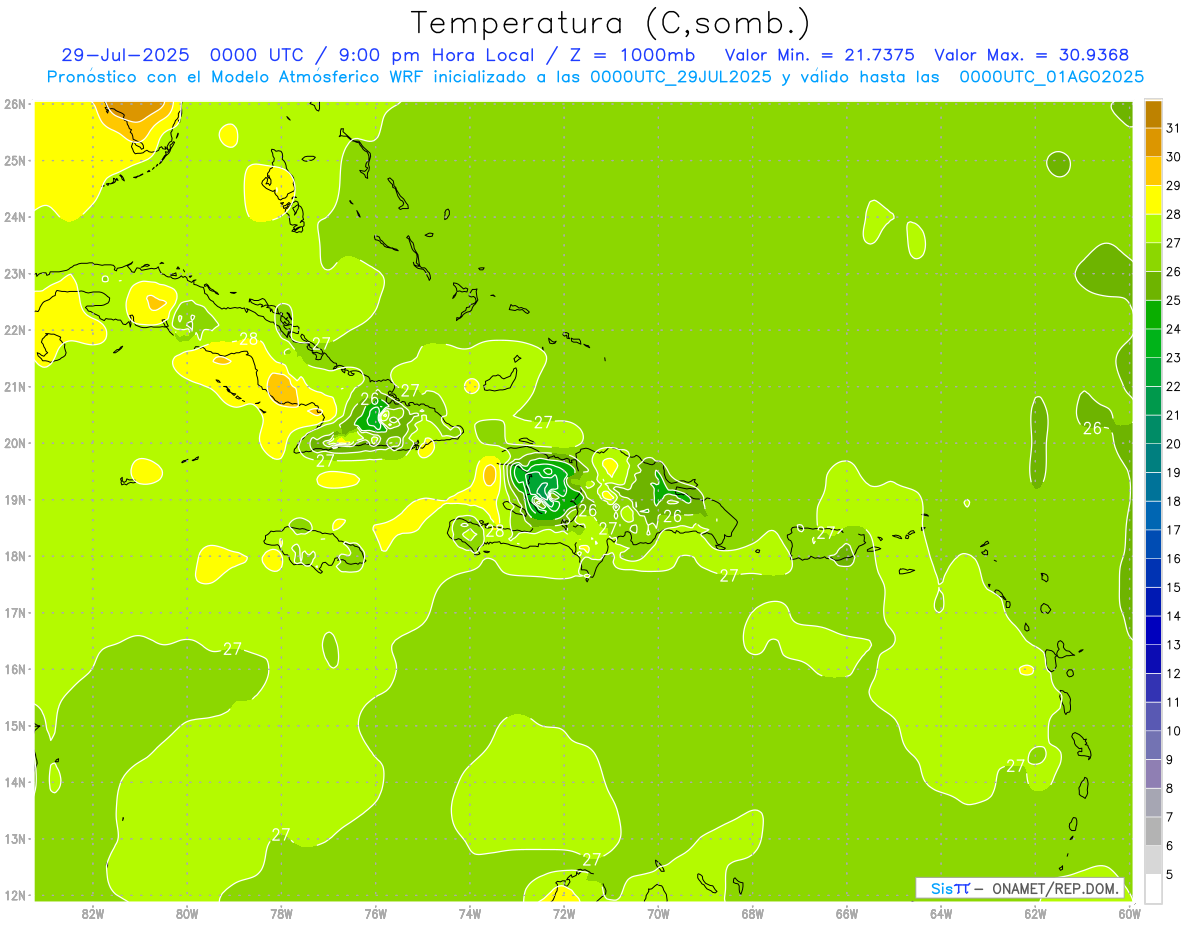
Task: Click the 14N latitude axis label
Action: click(x=14, y=782)
